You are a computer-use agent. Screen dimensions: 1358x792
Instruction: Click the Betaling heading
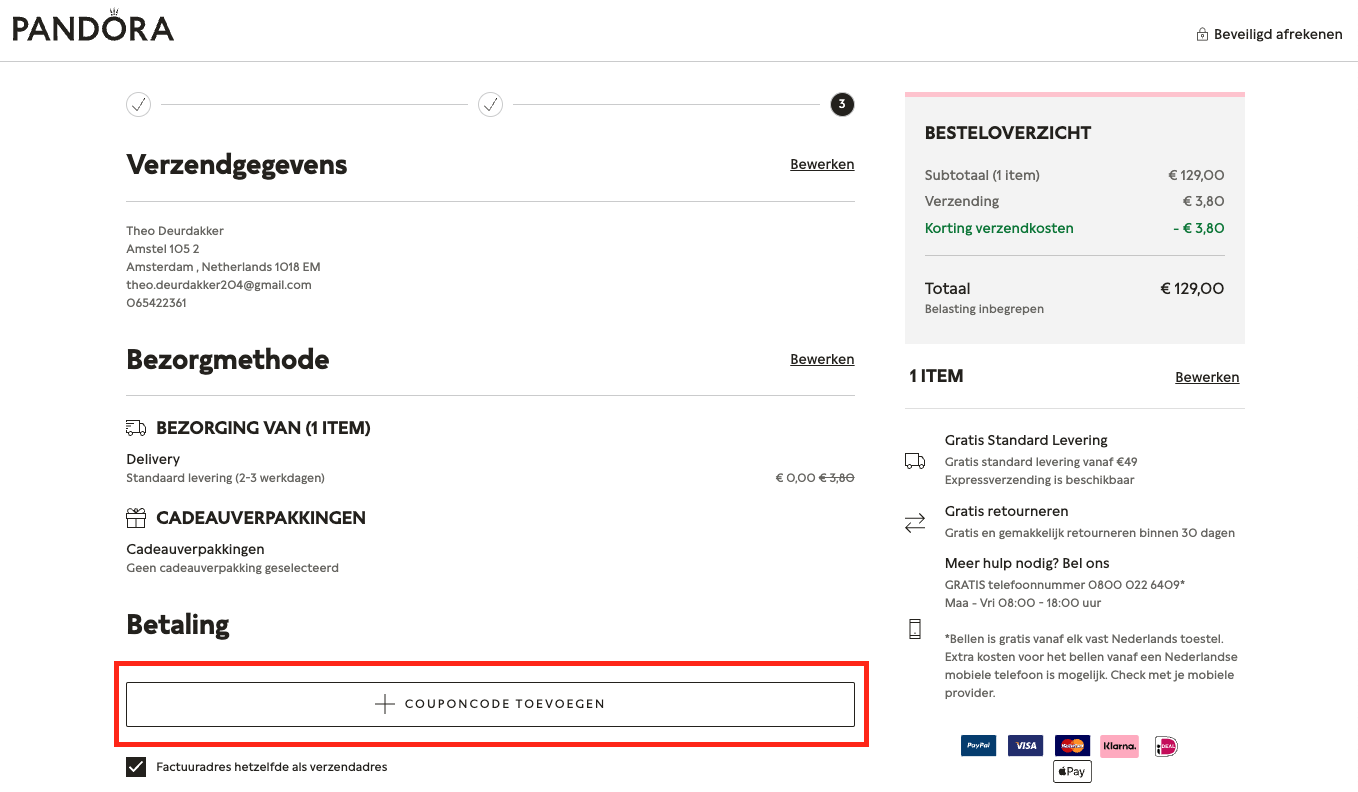click(x=178, y=625)
